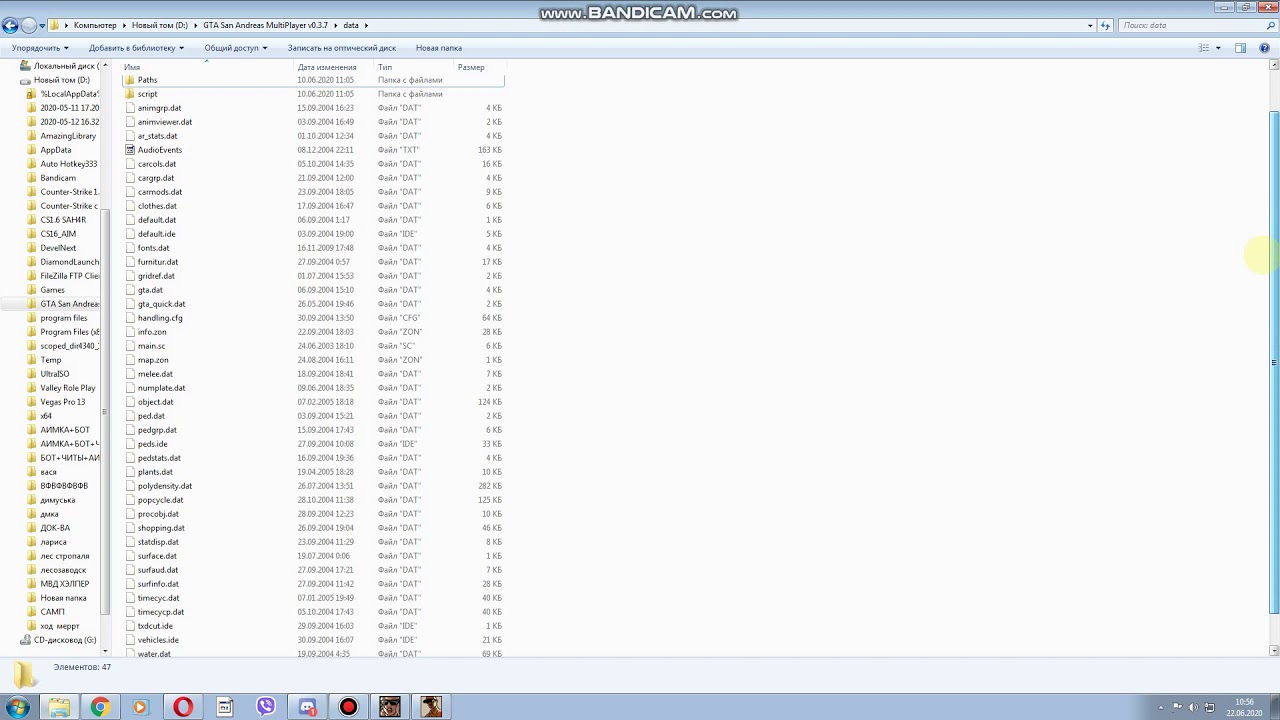Open Google Chrome from the taskbar

pyautogui.click(x=100, y=707)
